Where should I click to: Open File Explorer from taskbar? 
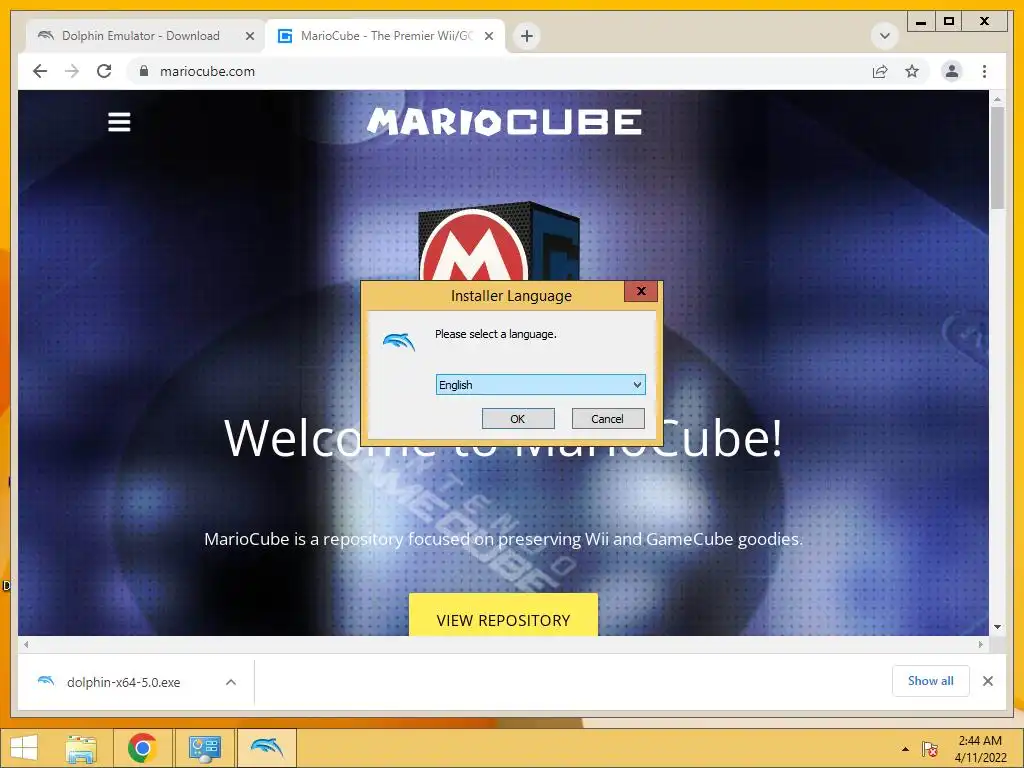[81, 748]
